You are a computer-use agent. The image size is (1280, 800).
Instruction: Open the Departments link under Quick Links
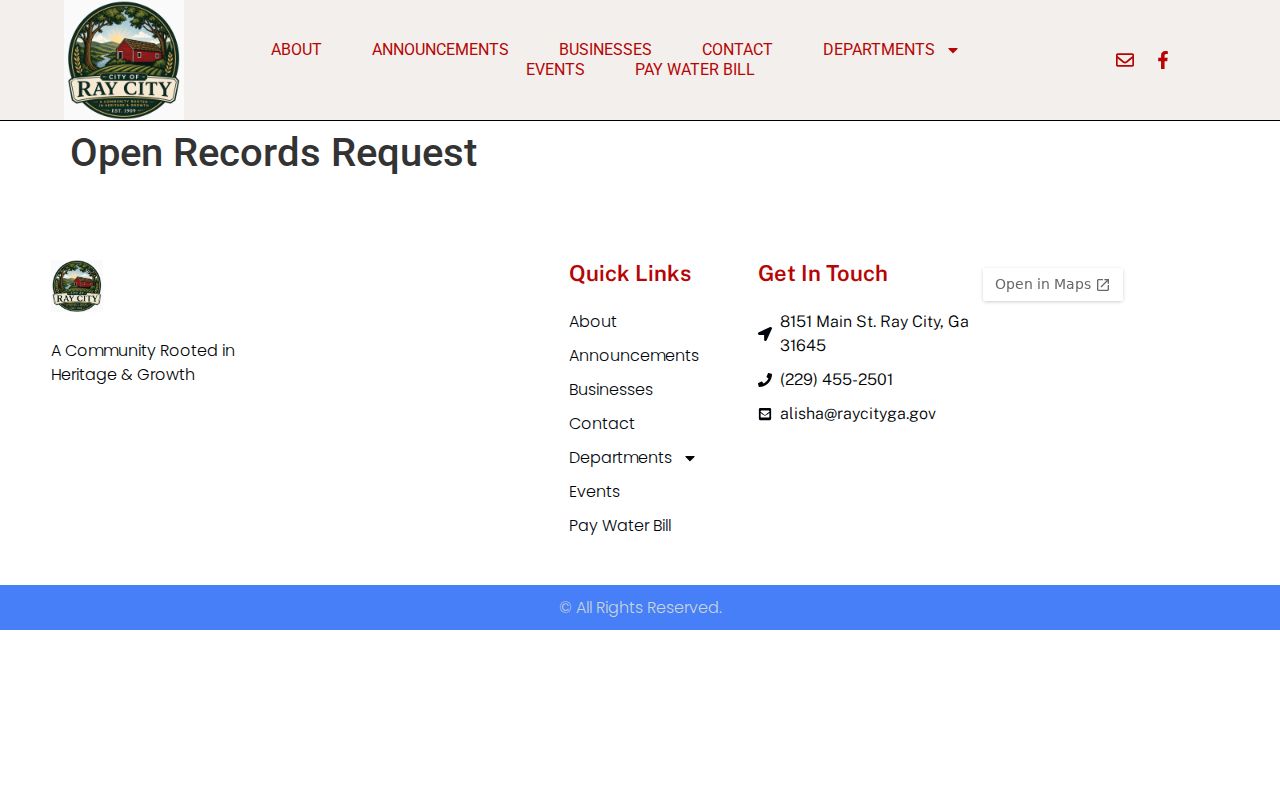(x=620, y=458)
